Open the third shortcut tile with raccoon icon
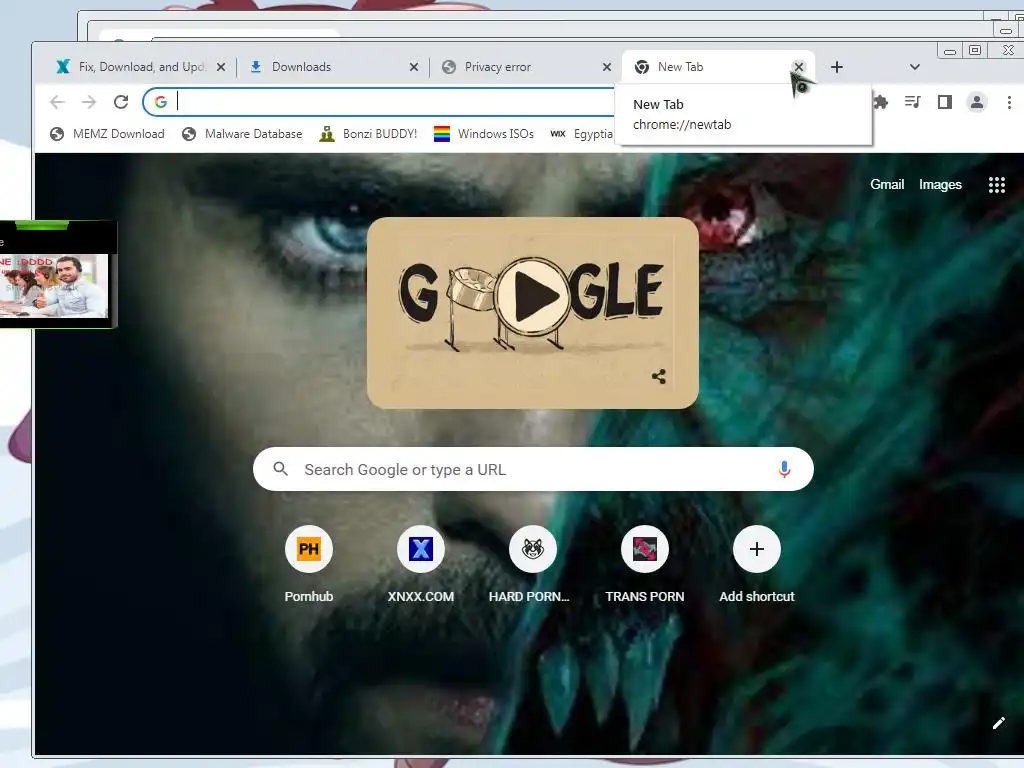Image resolution: width=1024 pixels, height=768 pixels. (x=533, y=549)
